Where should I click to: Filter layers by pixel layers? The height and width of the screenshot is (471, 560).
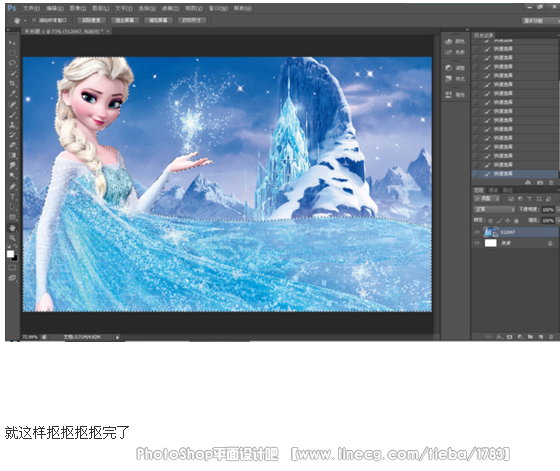511,199
